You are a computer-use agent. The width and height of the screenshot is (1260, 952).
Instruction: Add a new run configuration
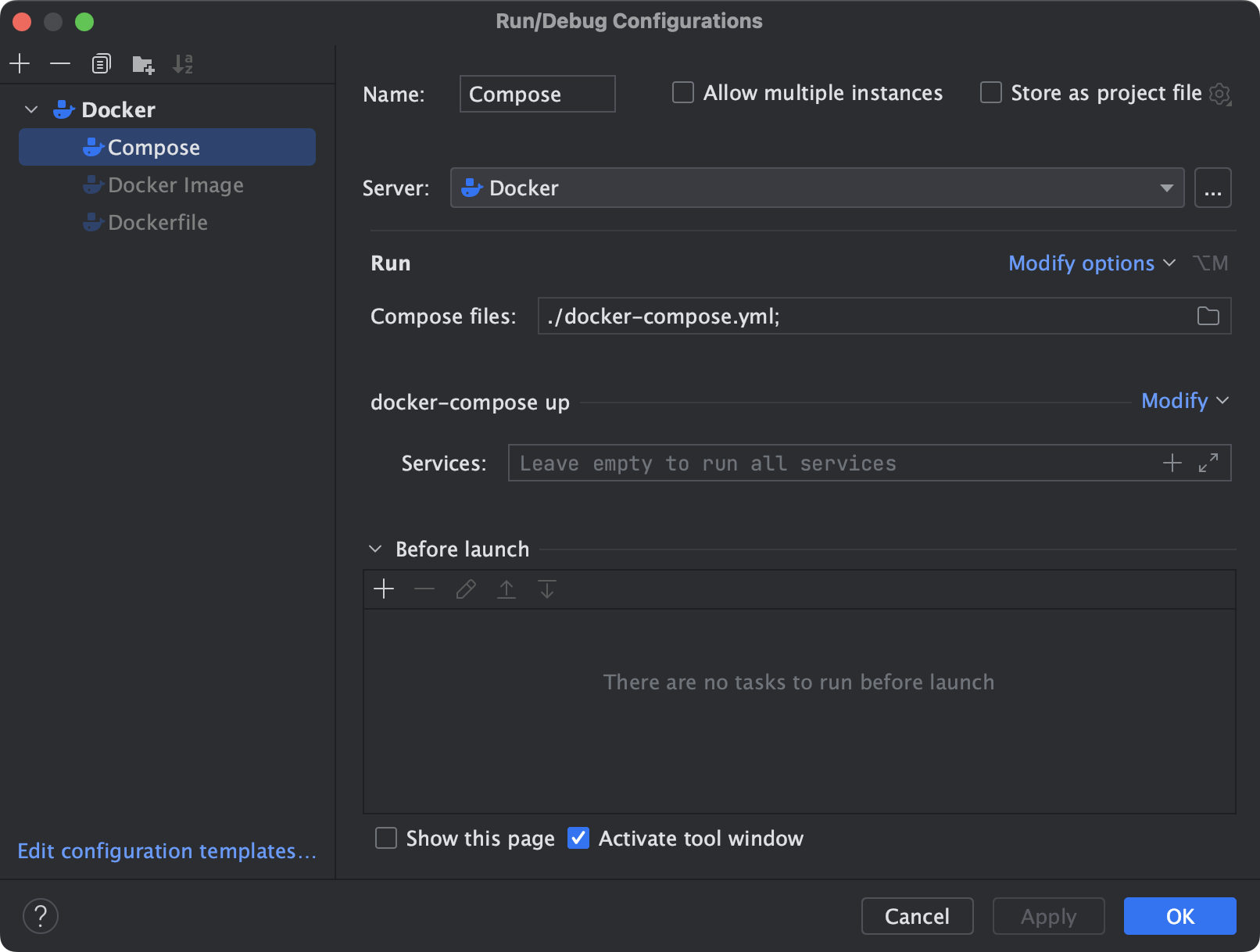tap(20, 63)
